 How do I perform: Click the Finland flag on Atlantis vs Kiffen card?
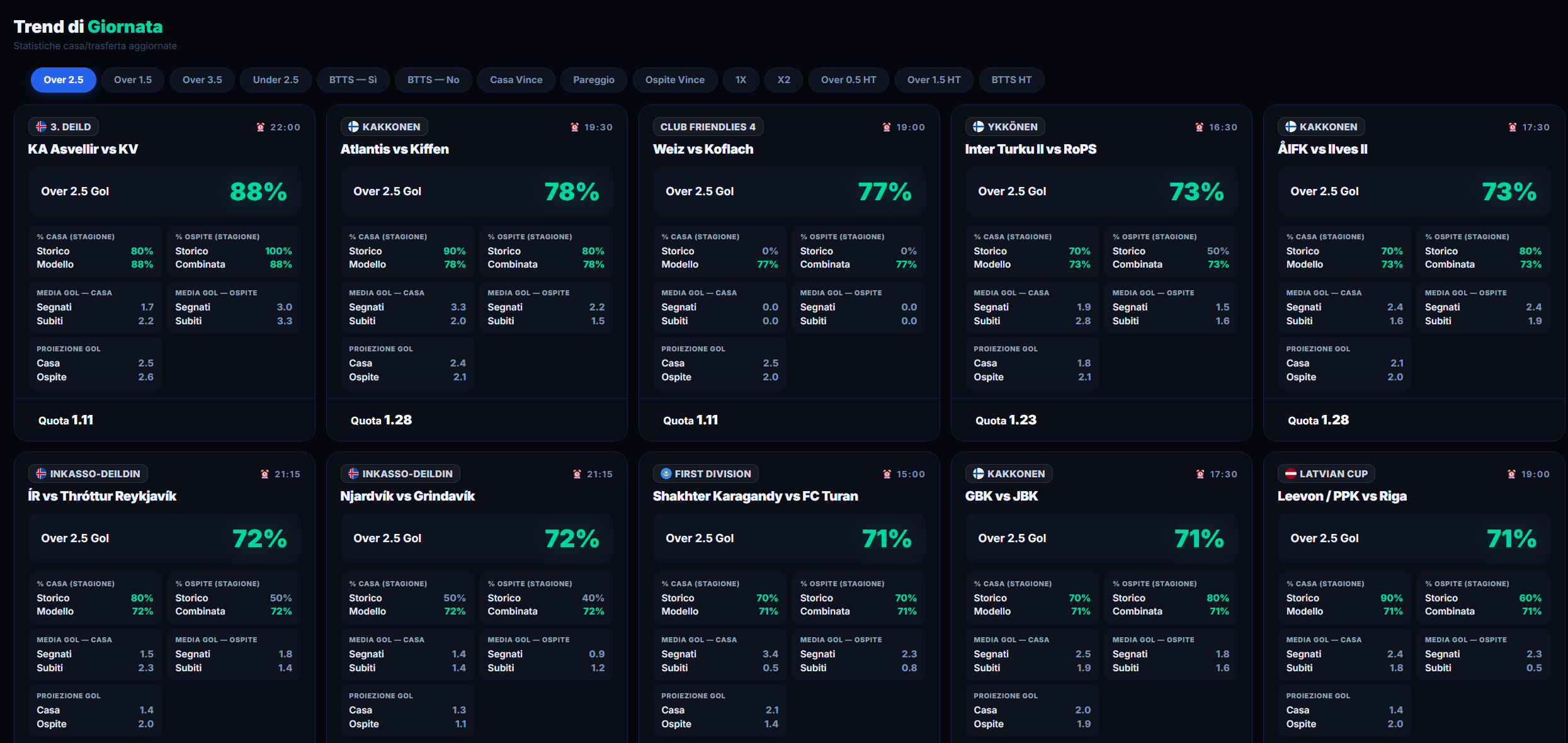[x=353, y=127]
